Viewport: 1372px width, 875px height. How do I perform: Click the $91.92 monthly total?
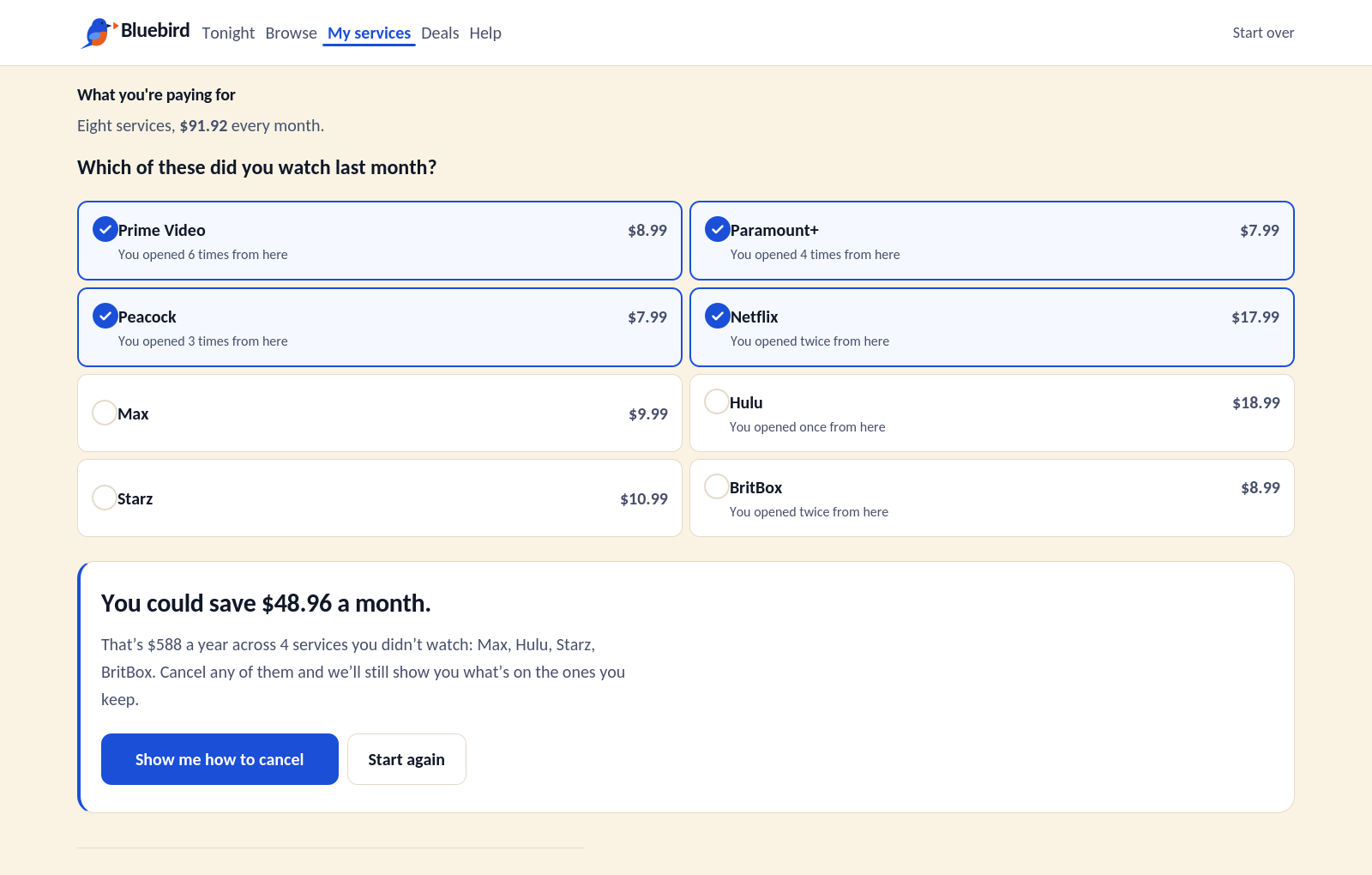(x=203, y=125)
